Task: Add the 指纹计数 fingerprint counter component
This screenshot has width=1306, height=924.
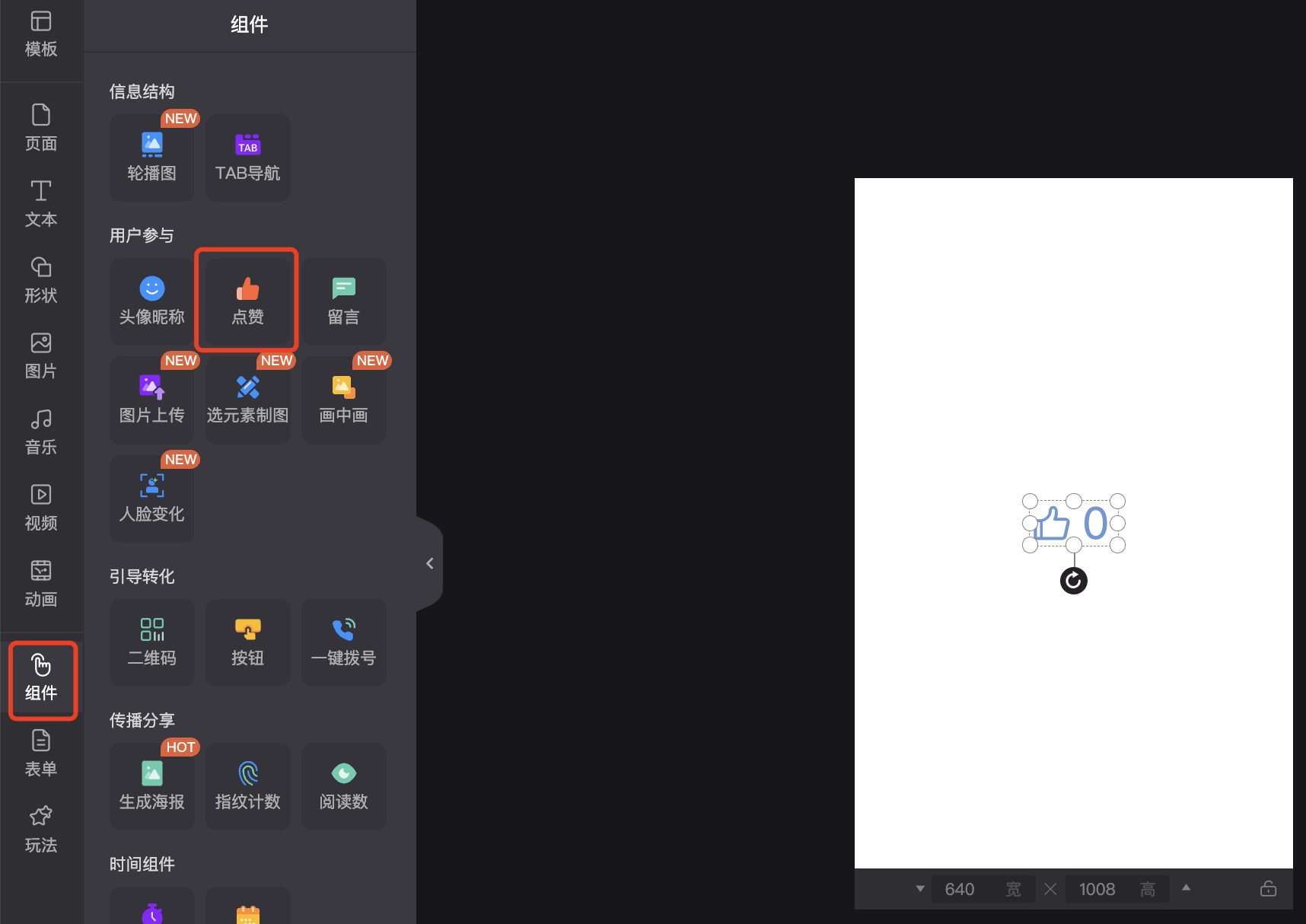Action: pos(248,786)
